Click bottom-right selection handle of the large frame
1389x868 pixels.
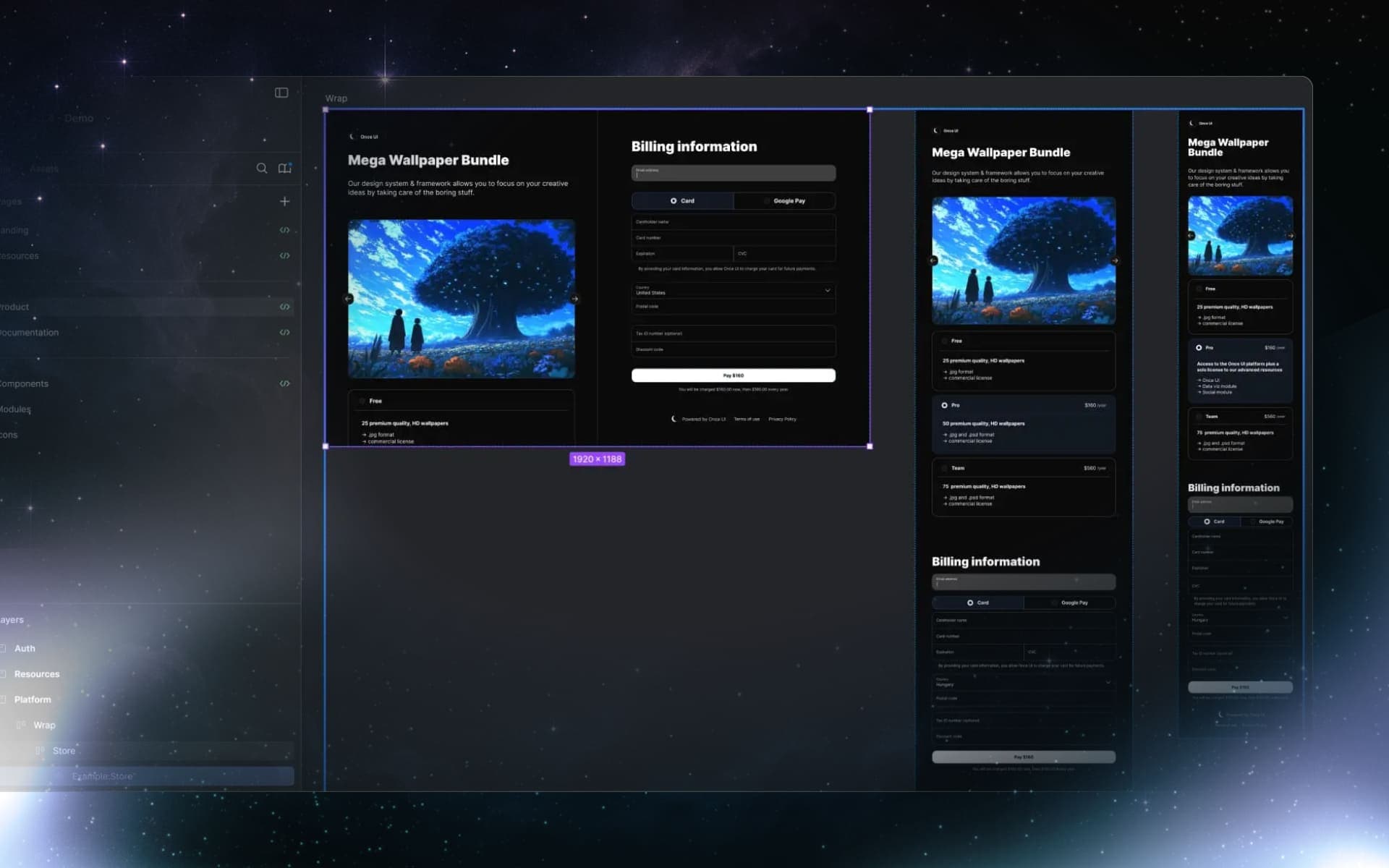coord(870,446)
